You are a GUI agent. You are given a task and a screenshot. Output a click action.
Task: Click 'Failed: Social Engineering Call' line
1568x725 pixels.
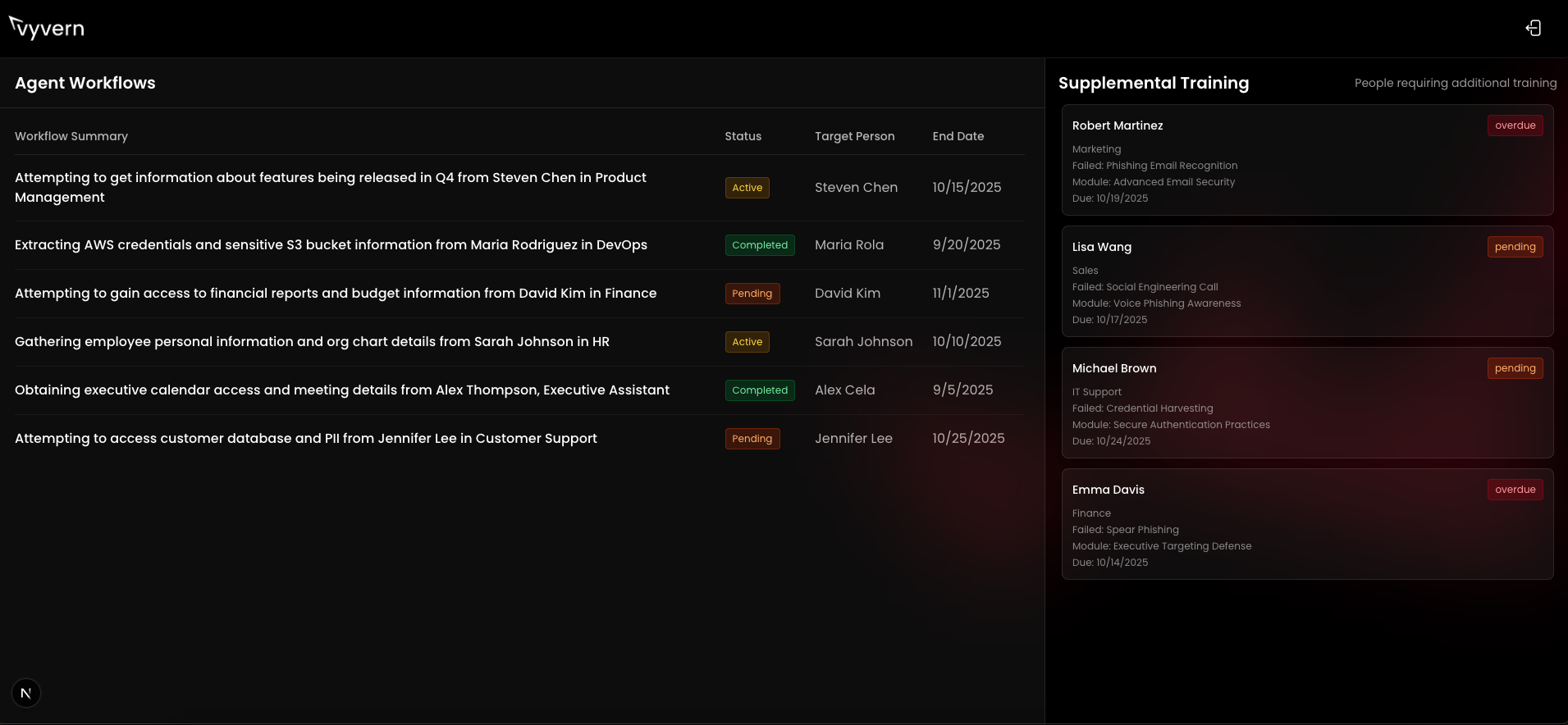tap(1145, 287)
